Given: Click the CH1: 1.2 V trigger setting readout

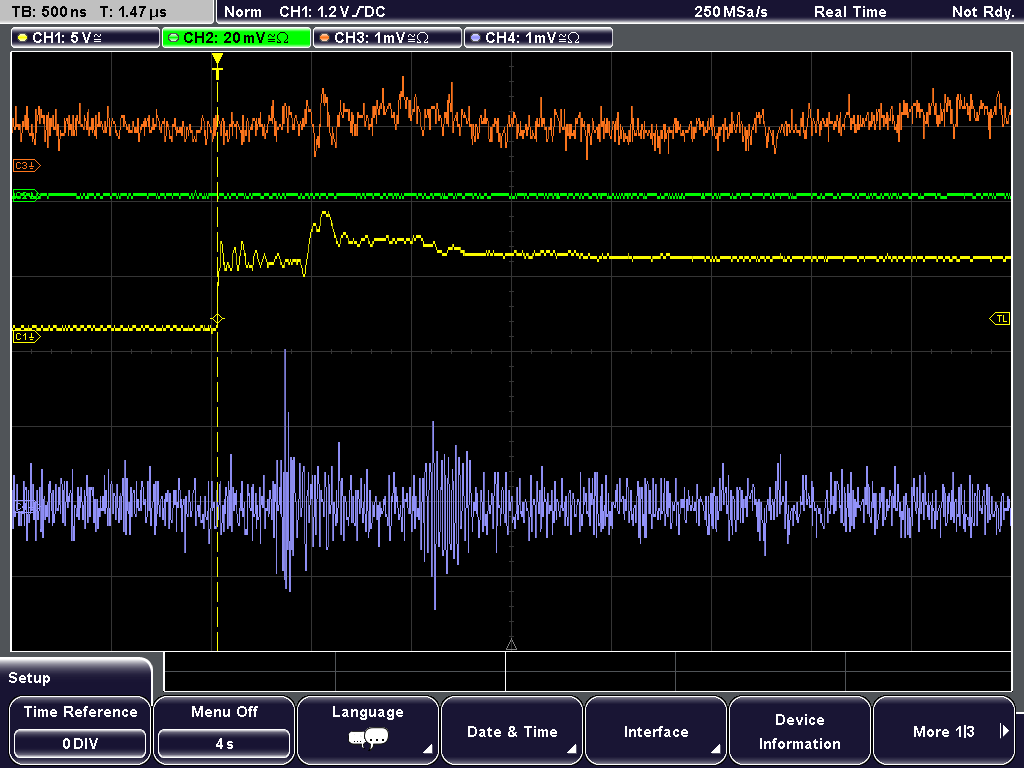Looking at the screenshot, I should pyautogui.click(x=332, y=12).
